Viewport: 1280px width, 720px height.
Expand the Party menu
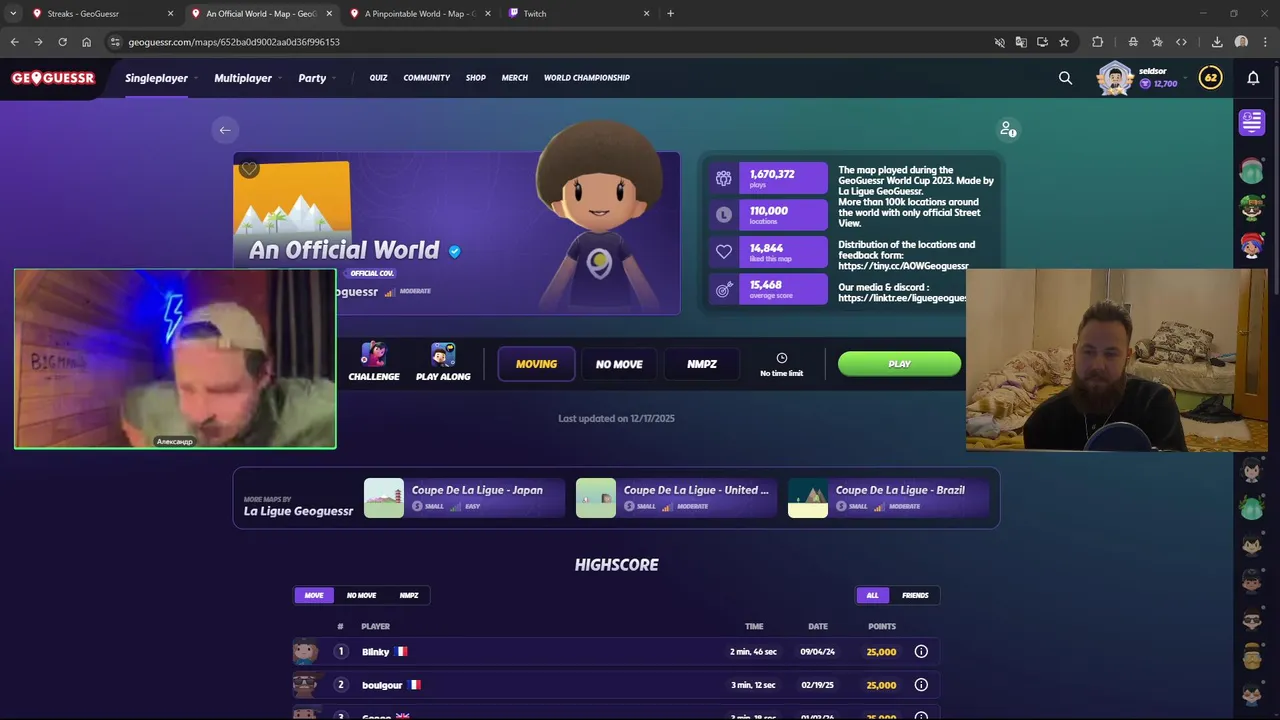[317, 78]
